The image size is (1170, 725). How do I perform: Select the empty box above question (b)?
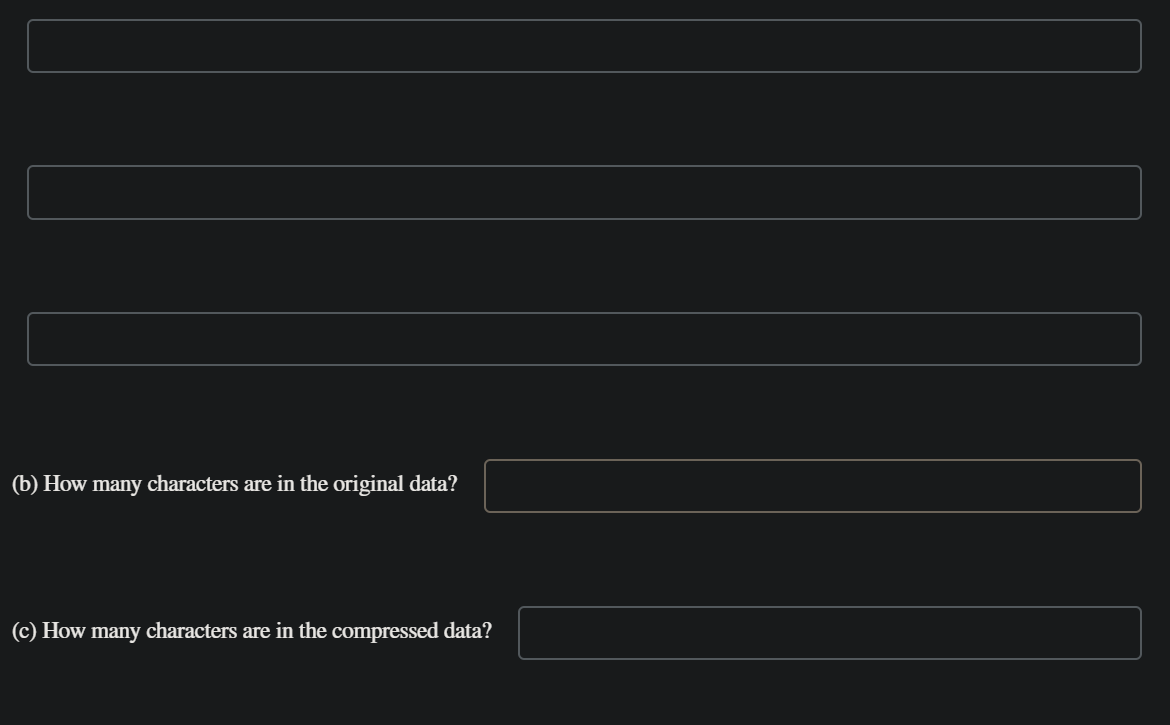(585, 339)
